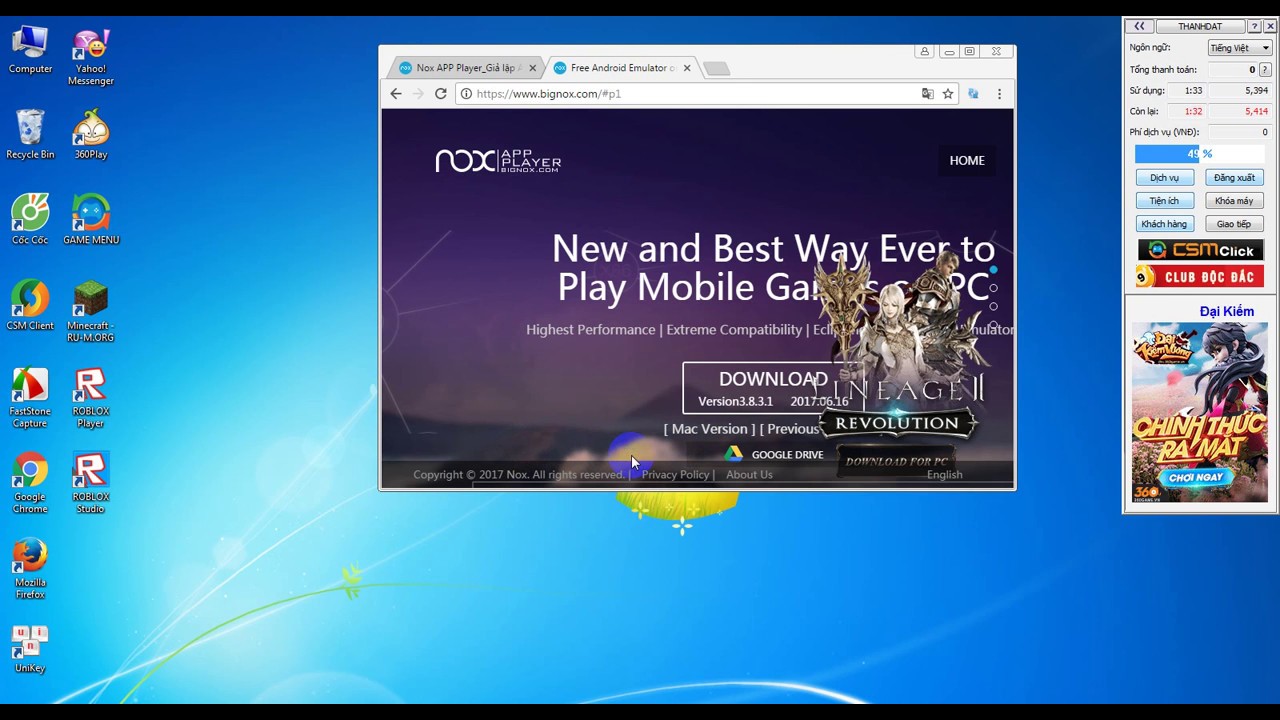
Task: Open the Previous versions link
Action: tap(789, 429)
